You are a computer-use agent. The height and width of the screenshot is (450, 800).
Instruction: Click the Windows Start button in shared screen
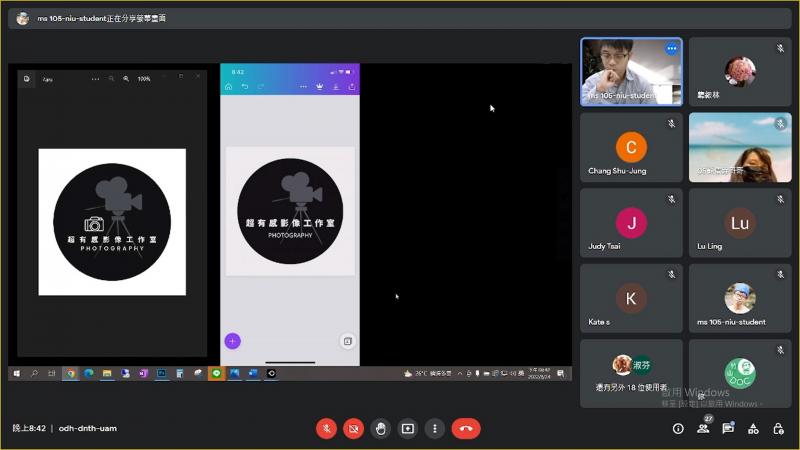tap(17, 373)
